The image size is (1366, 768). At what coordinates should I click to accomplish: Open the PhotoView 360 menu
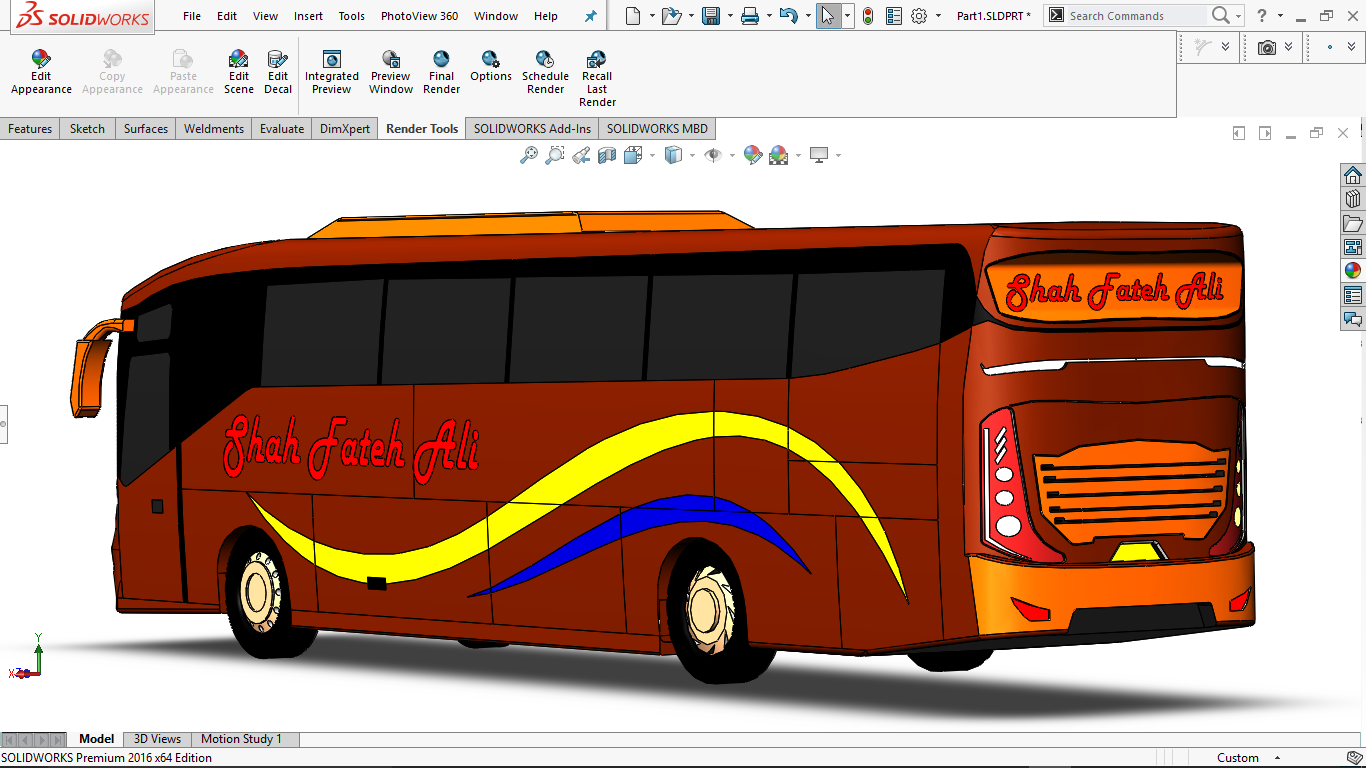point(420,16)
